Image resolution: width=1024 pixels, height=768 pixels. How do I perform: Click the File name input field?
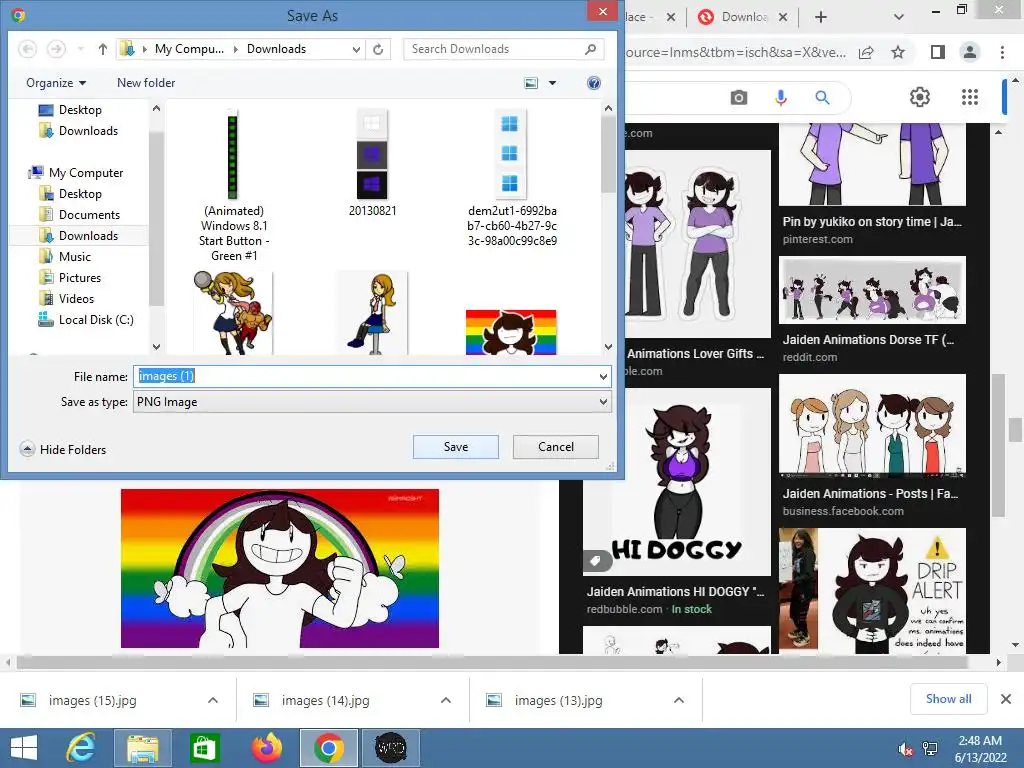click(x=364, y=376)
